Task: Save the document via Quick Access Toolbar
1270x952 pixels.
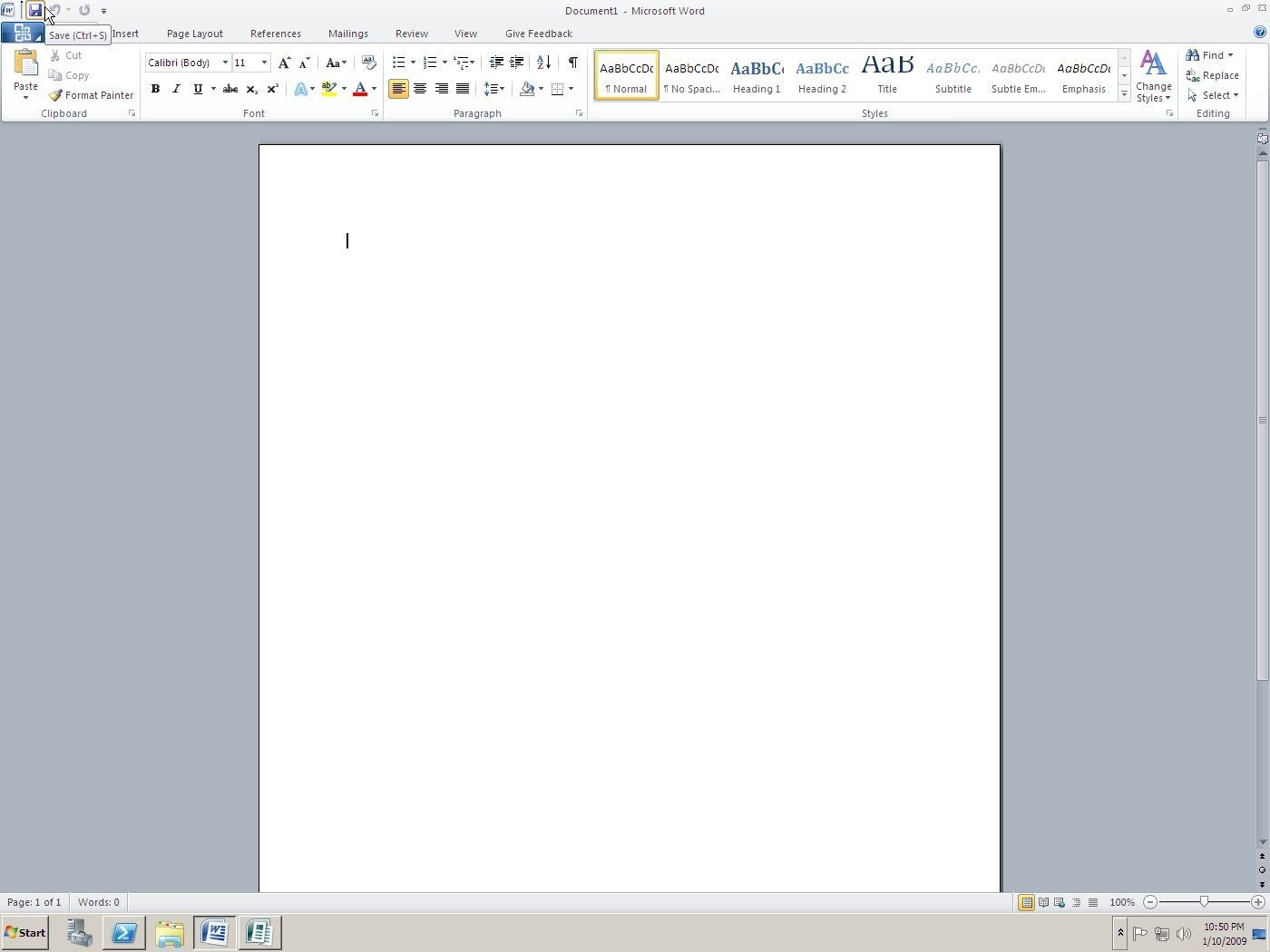Action: pos(36,10)
